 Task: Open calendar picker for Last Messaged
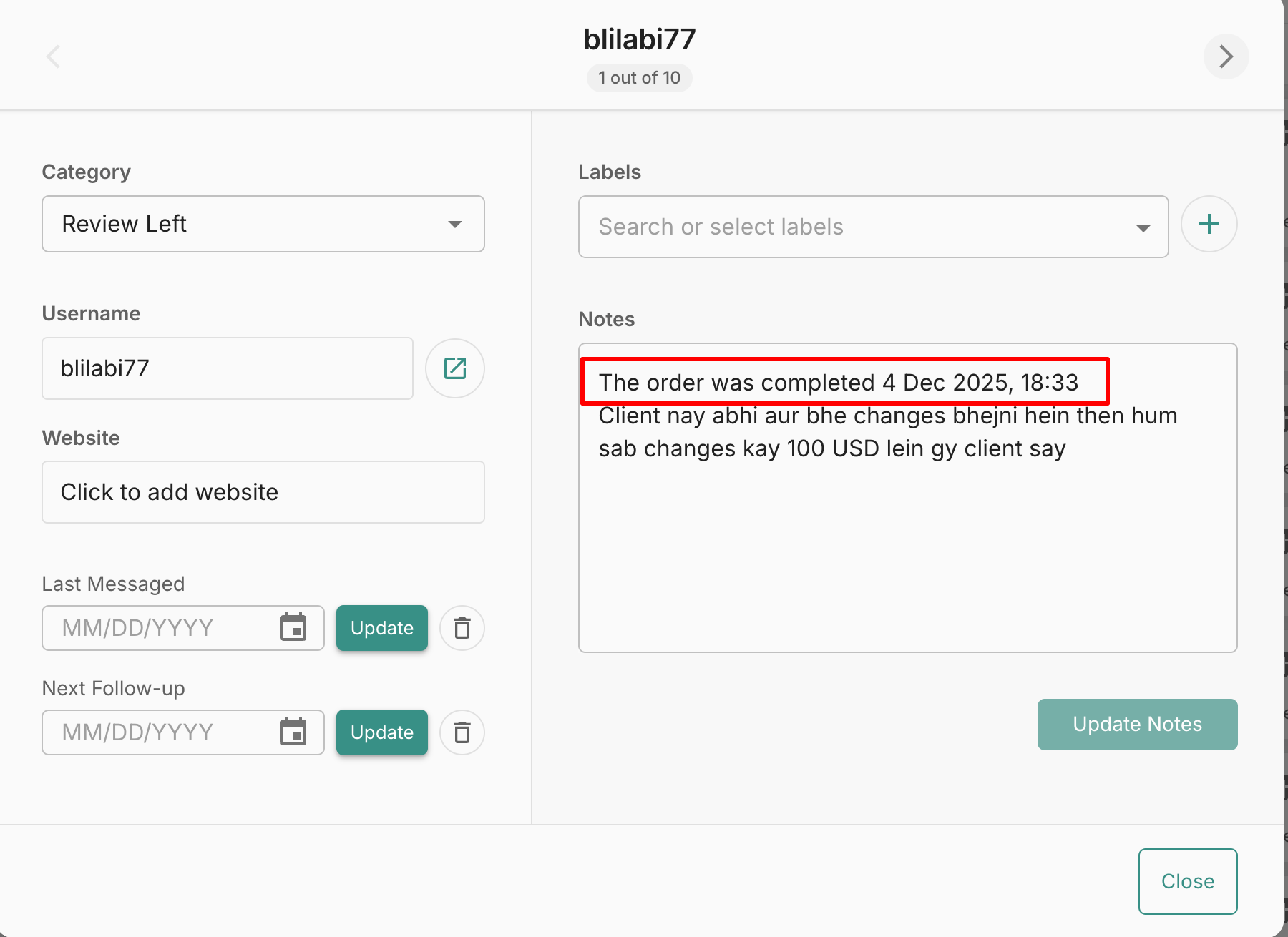pos(293,628)
